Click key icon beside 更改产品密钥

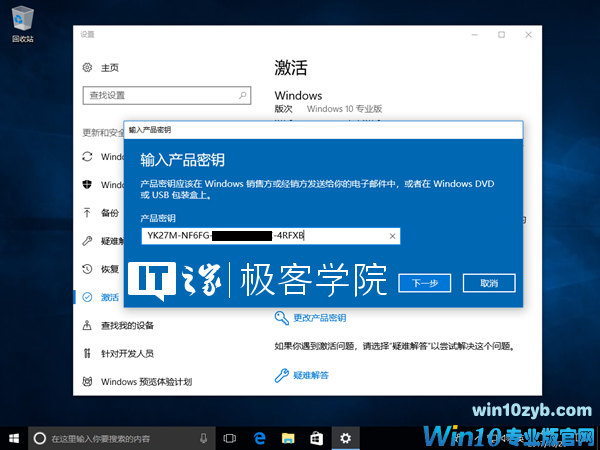[x=282, y=318]
